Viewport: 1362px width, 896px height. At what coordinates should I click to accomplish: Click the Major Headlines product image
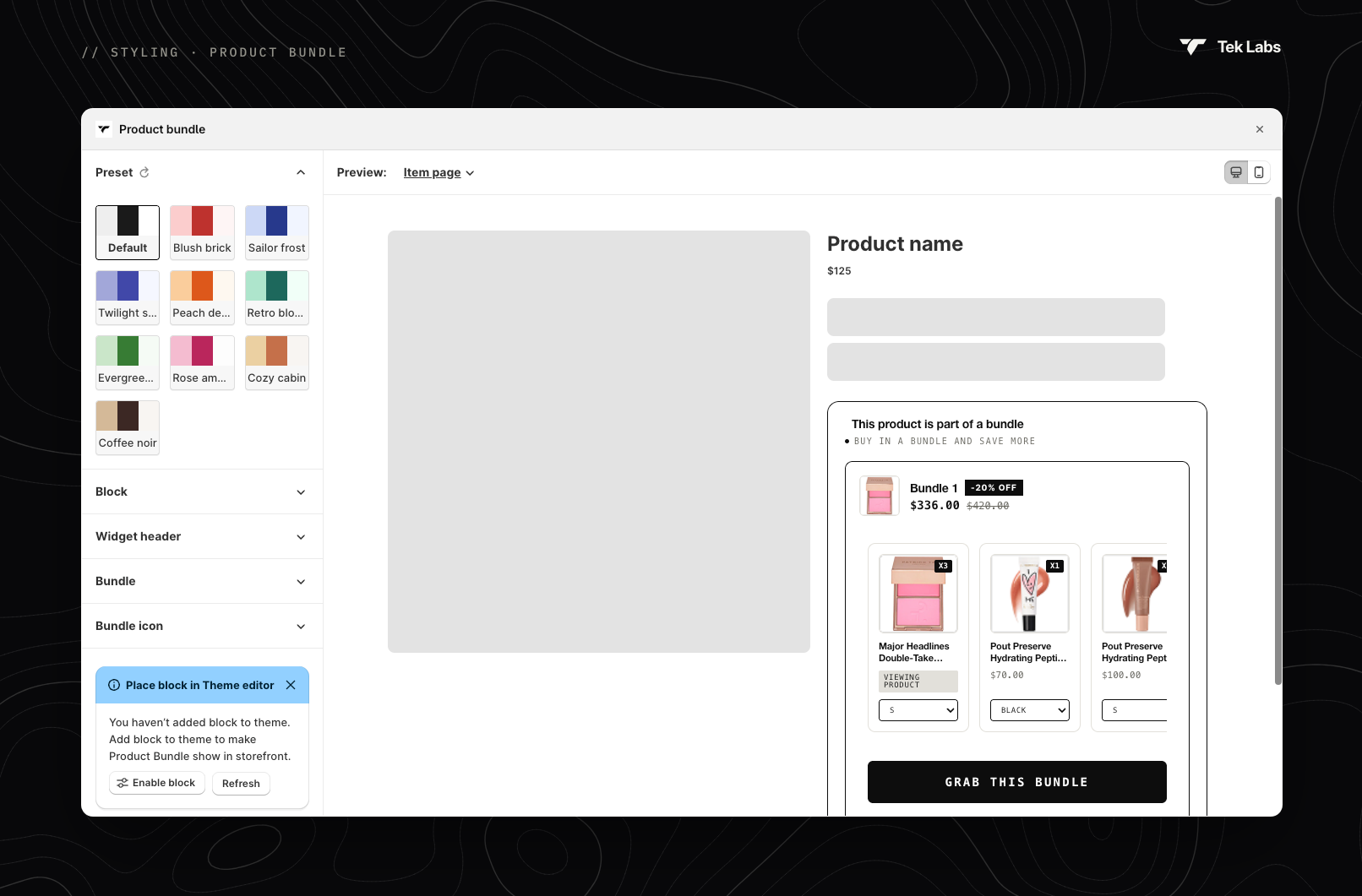tap(918, 594)
